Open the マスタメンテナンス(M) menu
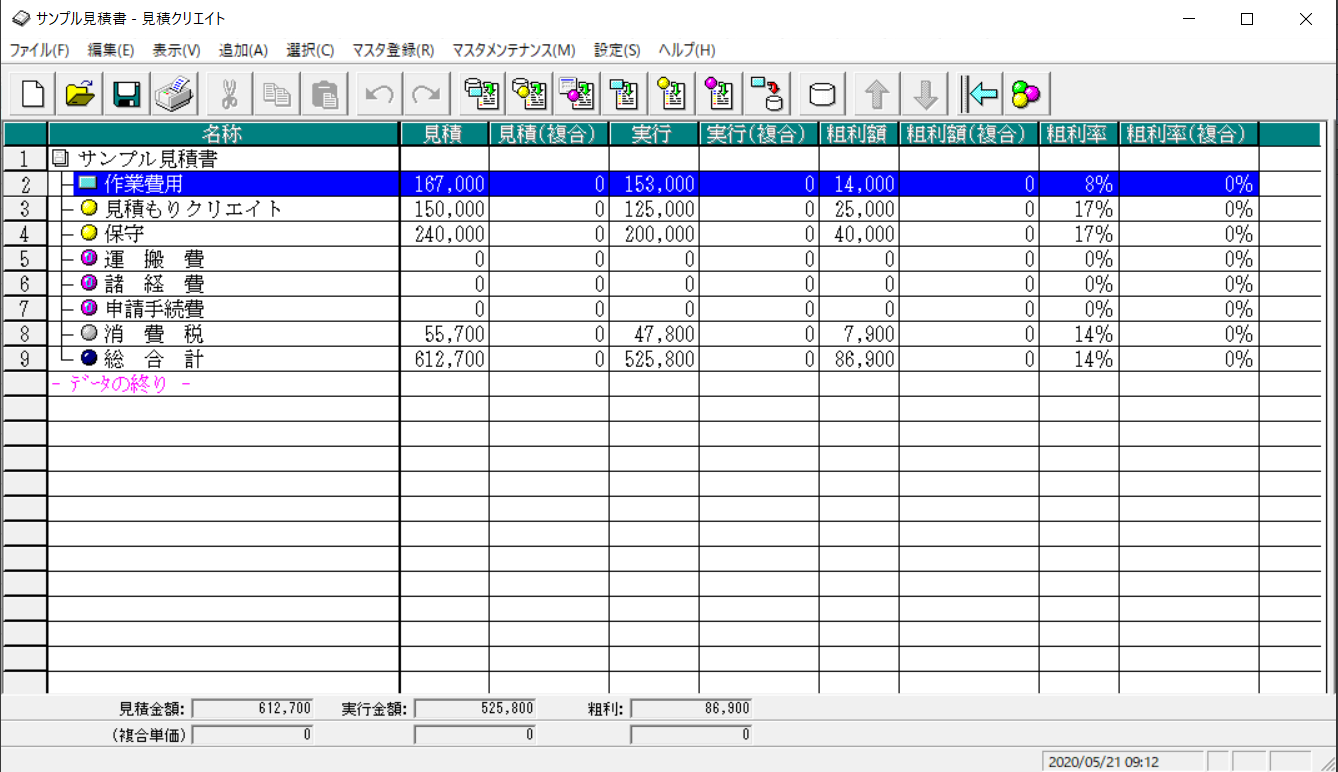 pyautogui.click(x=514, y=50)
